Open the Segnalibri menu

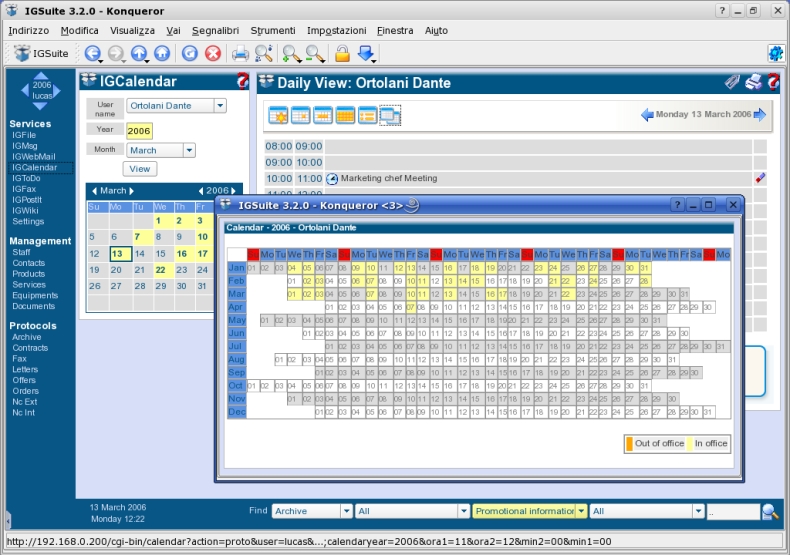[215, 31]
